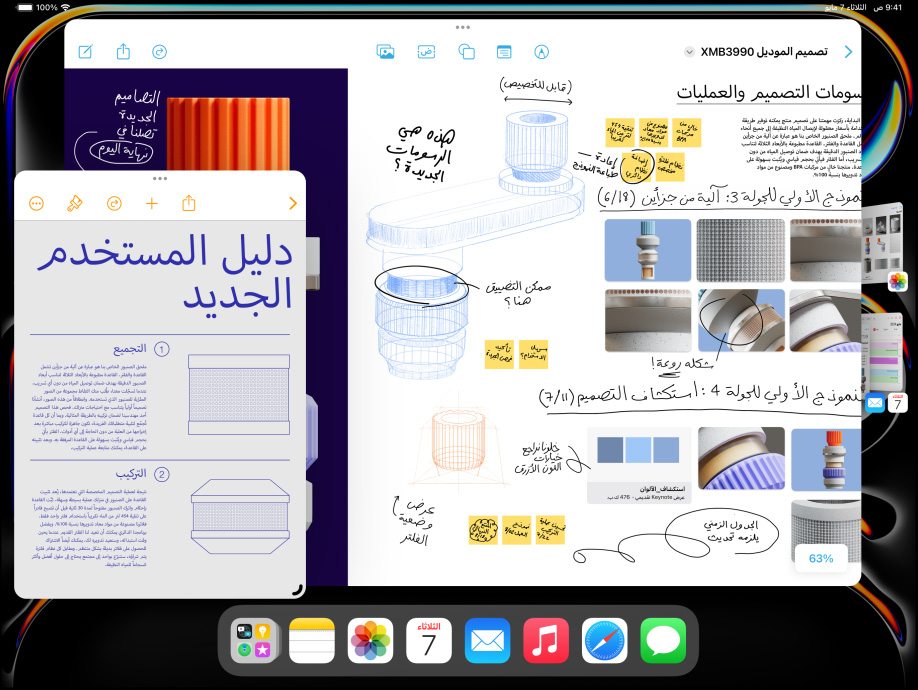Create a new Freeform board with compose icon
The image size is (918, 690).
pos(86,51)
